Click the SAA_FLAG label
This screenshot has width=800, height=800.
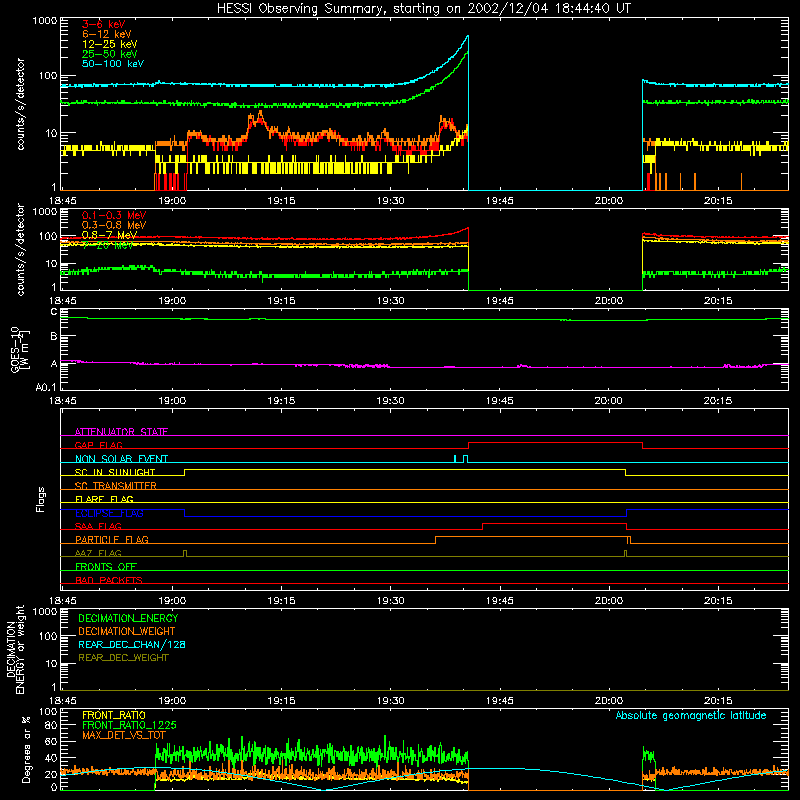pyautogui.click(x=98, y=526)
